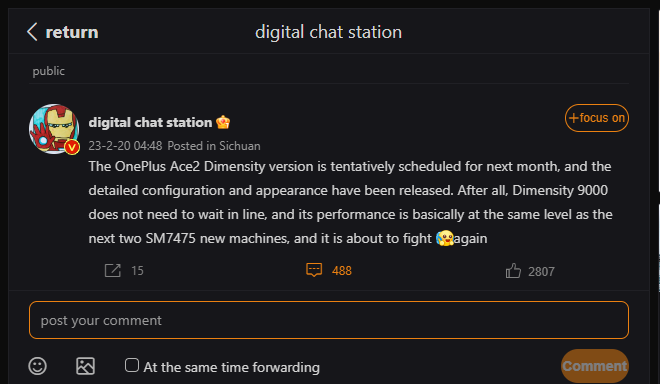Click the back arrow chevron icon
Screen dimensions: 660x384
click(x=32, y=32)
